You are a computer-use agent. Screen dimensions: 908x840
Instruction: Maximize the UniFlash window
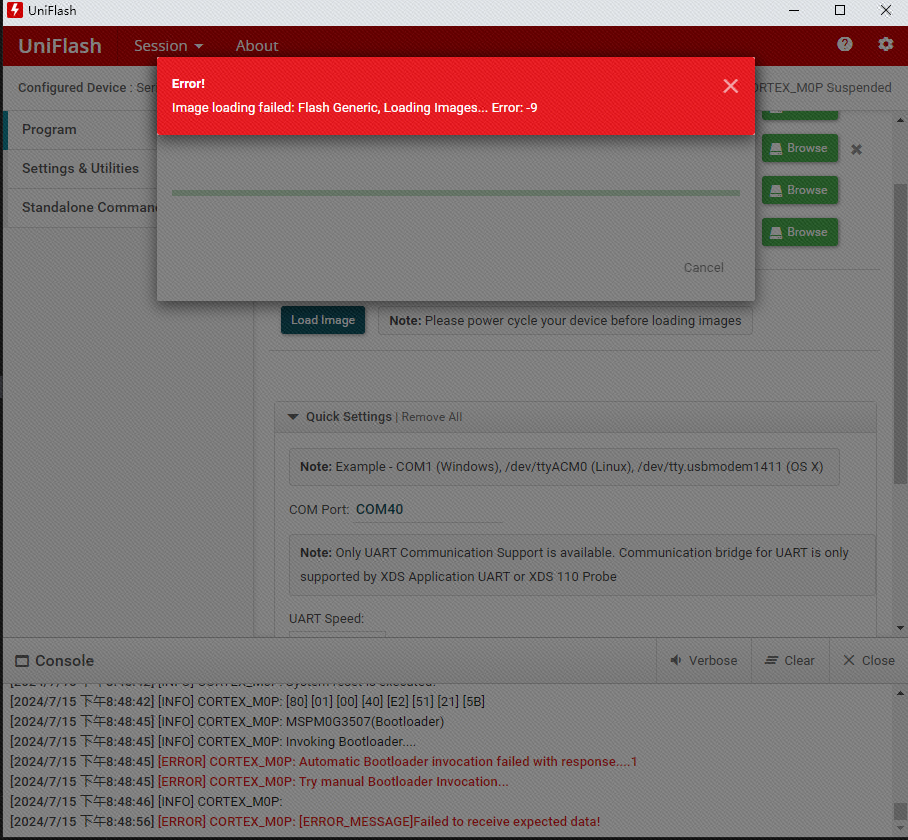coord(840,10)
